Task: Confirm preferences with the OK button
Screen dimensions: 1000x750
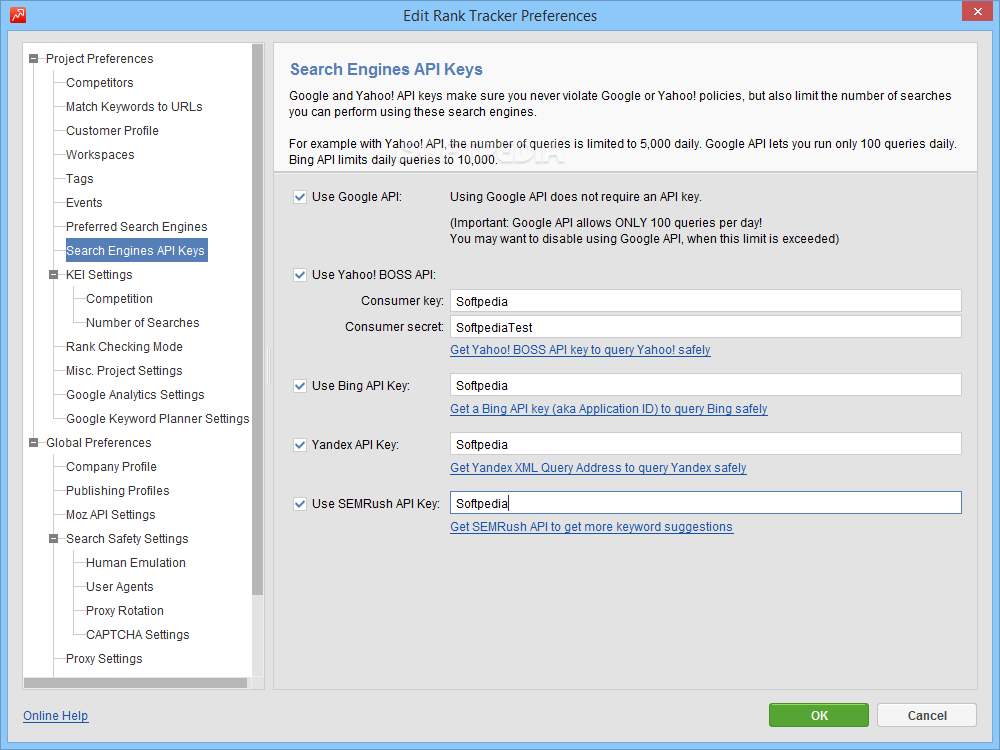Action: (819, 716)
